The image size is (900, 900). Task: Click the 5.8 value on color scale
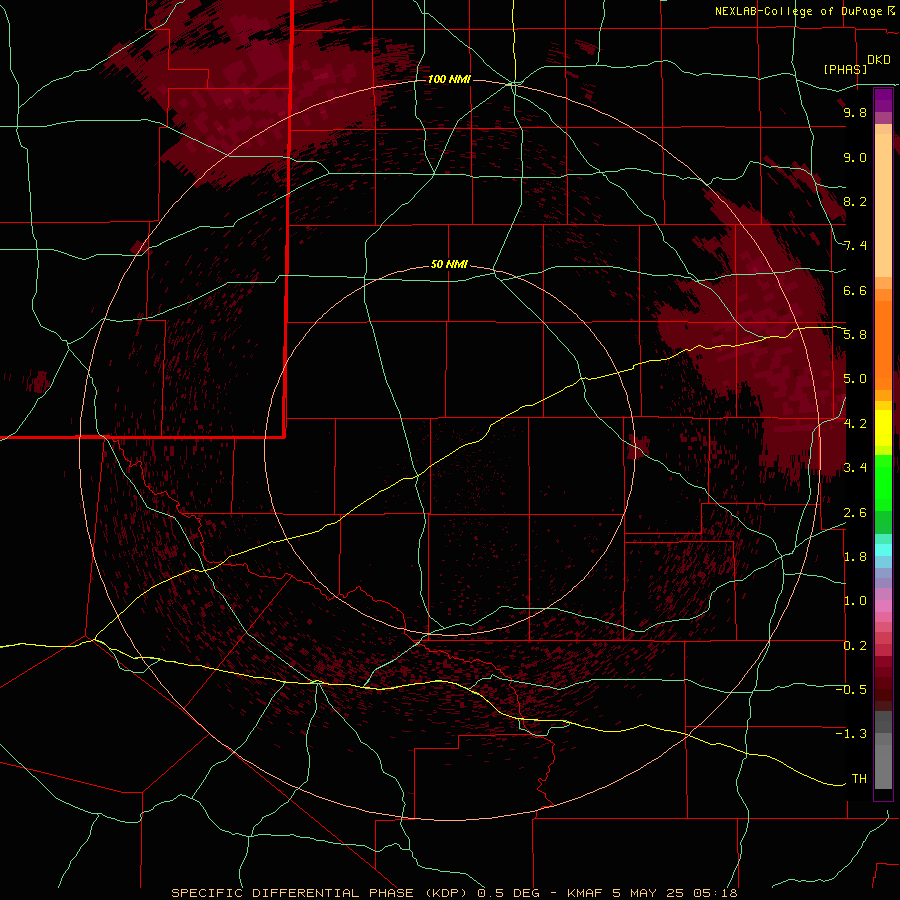(x=855, y=335)
